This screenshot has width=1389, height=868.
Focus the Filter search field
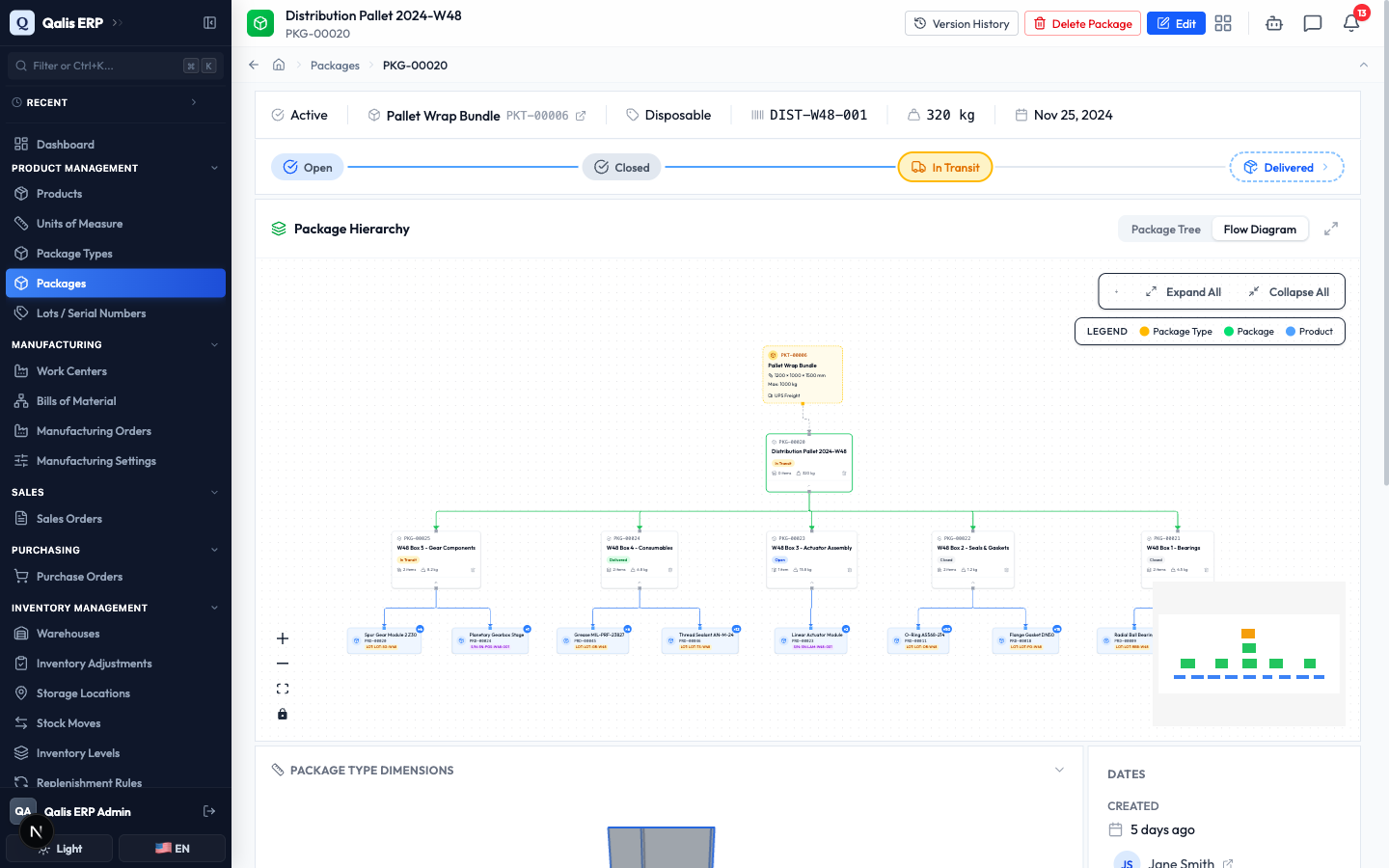116,66
